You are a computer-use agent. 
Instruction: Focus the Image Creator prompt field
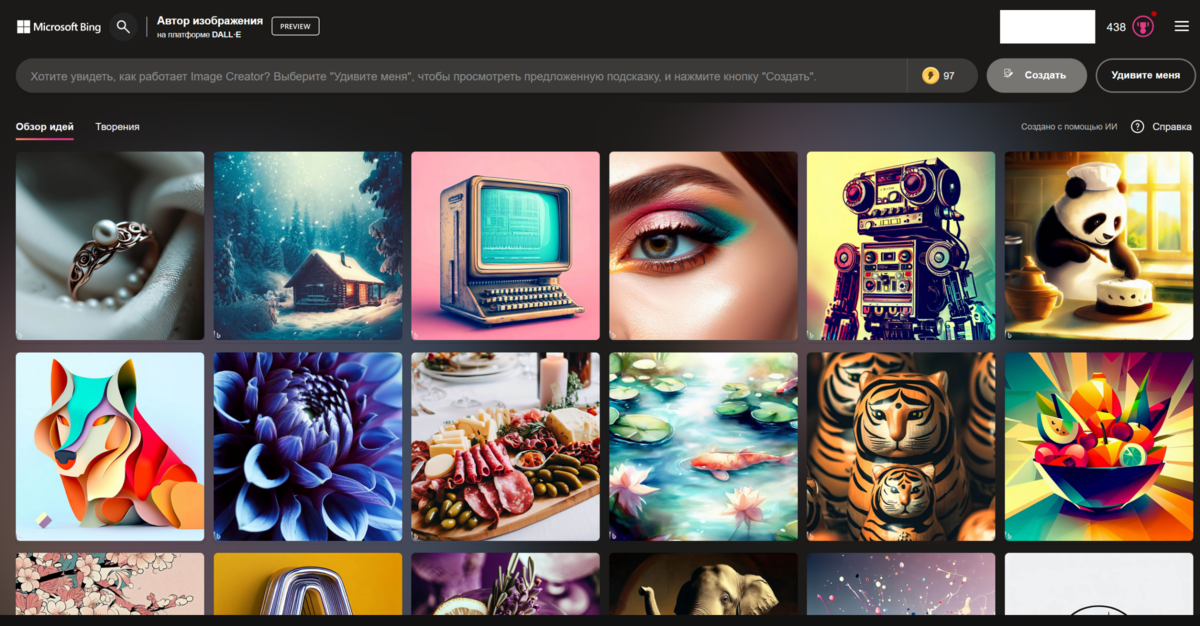[461, 76]
